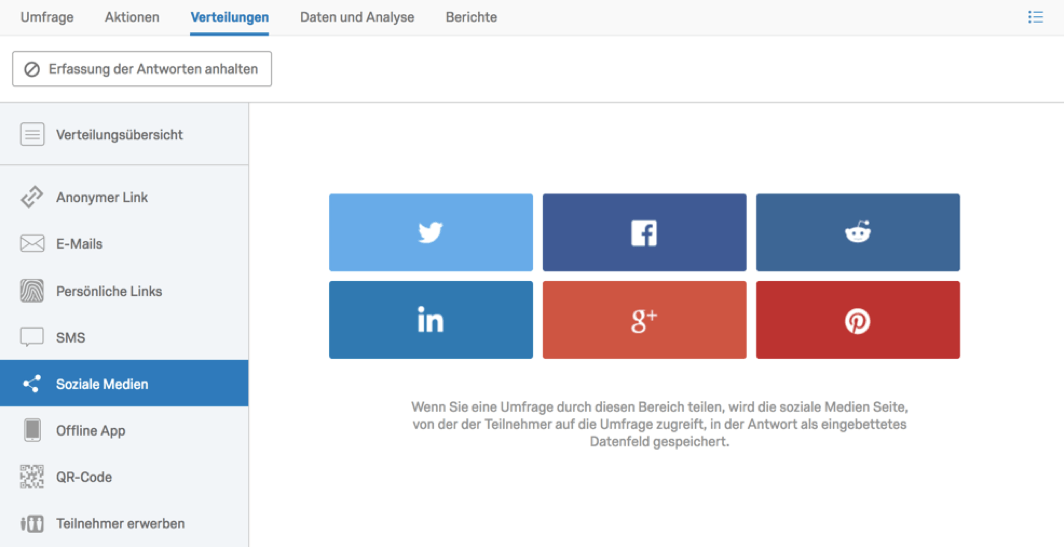Open the Umfrage tab
The image size is (1064, 547).
tap(47, 18)
